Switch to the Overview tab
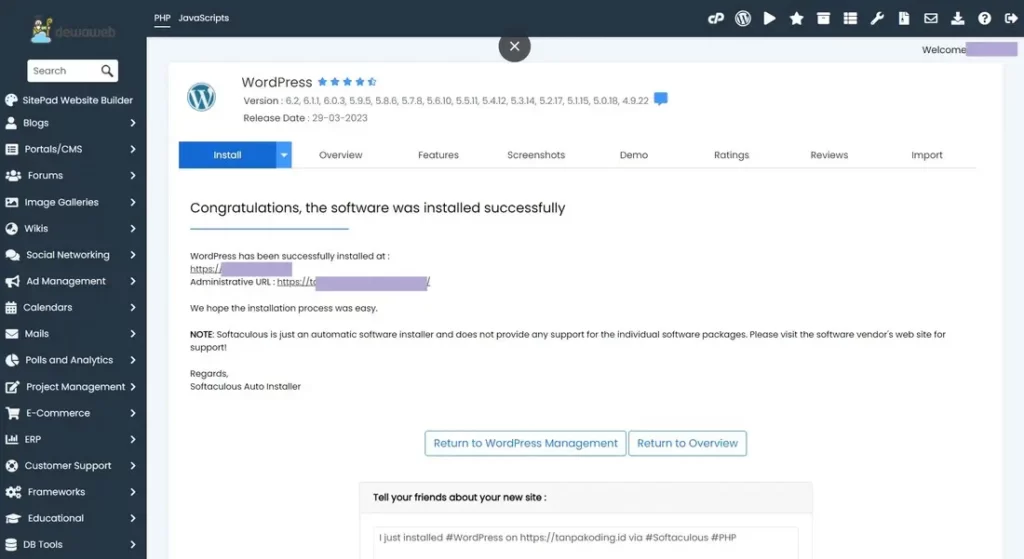The width and height of the screenshot is (1024, 559). tap(340, 155)
